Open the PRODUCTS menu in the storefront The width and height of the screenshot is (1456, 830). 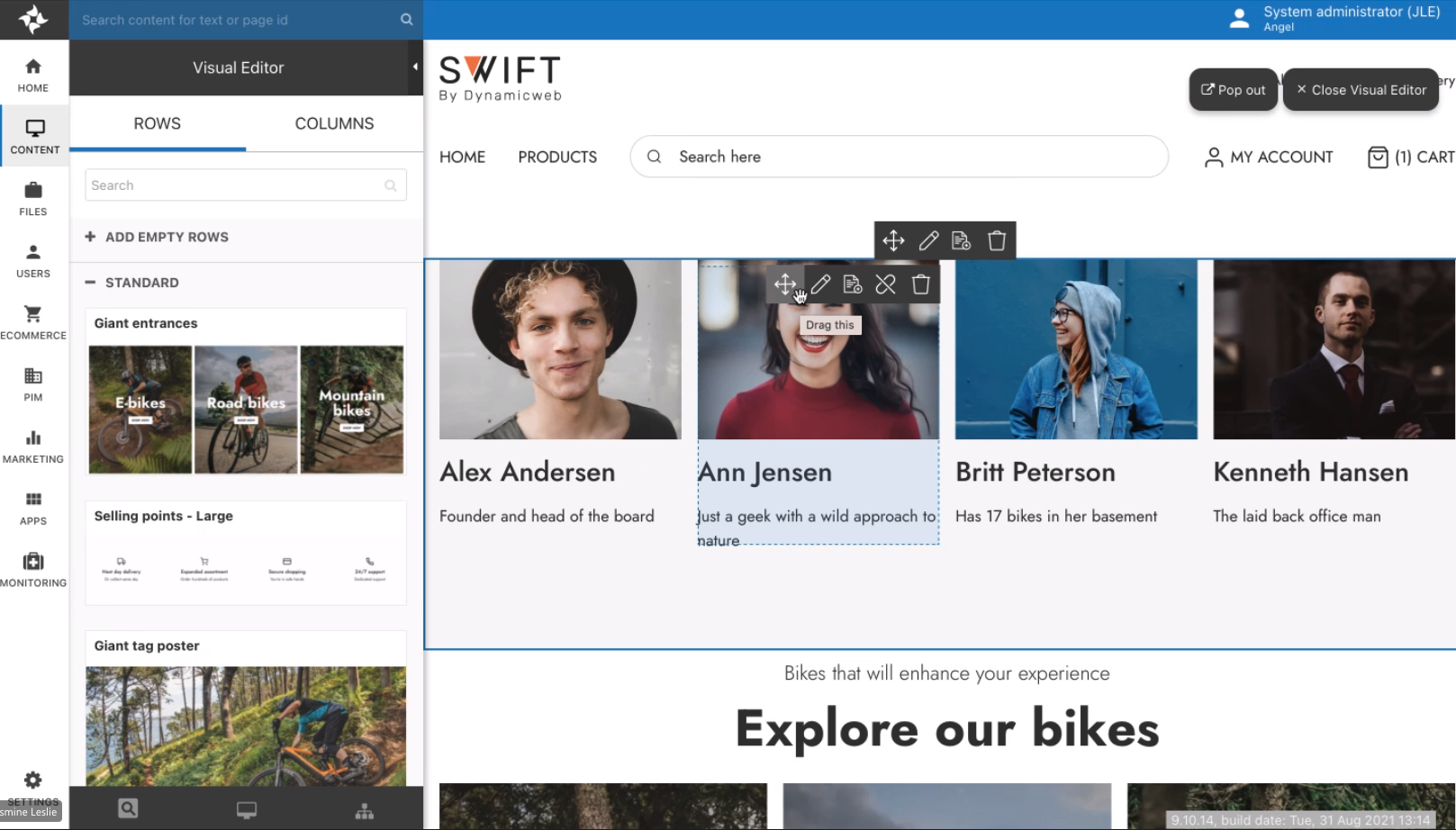(556, 157)
